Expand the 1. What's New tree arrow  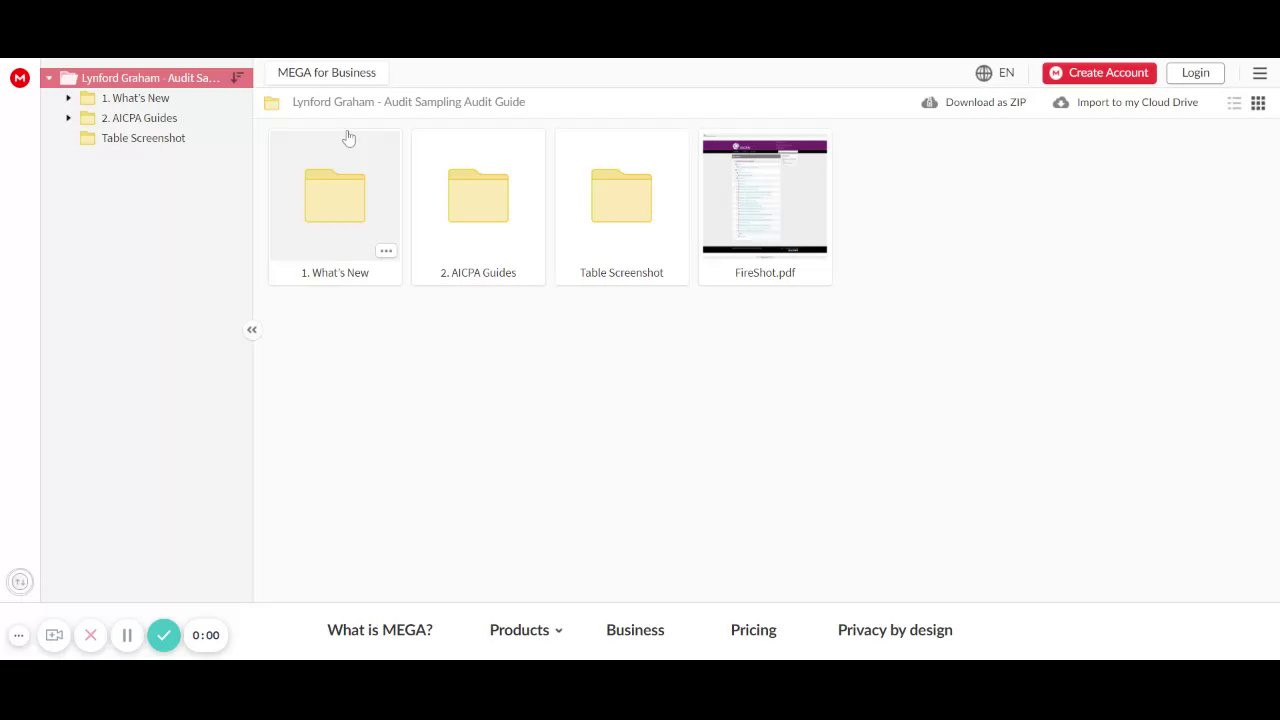point(68,98)
